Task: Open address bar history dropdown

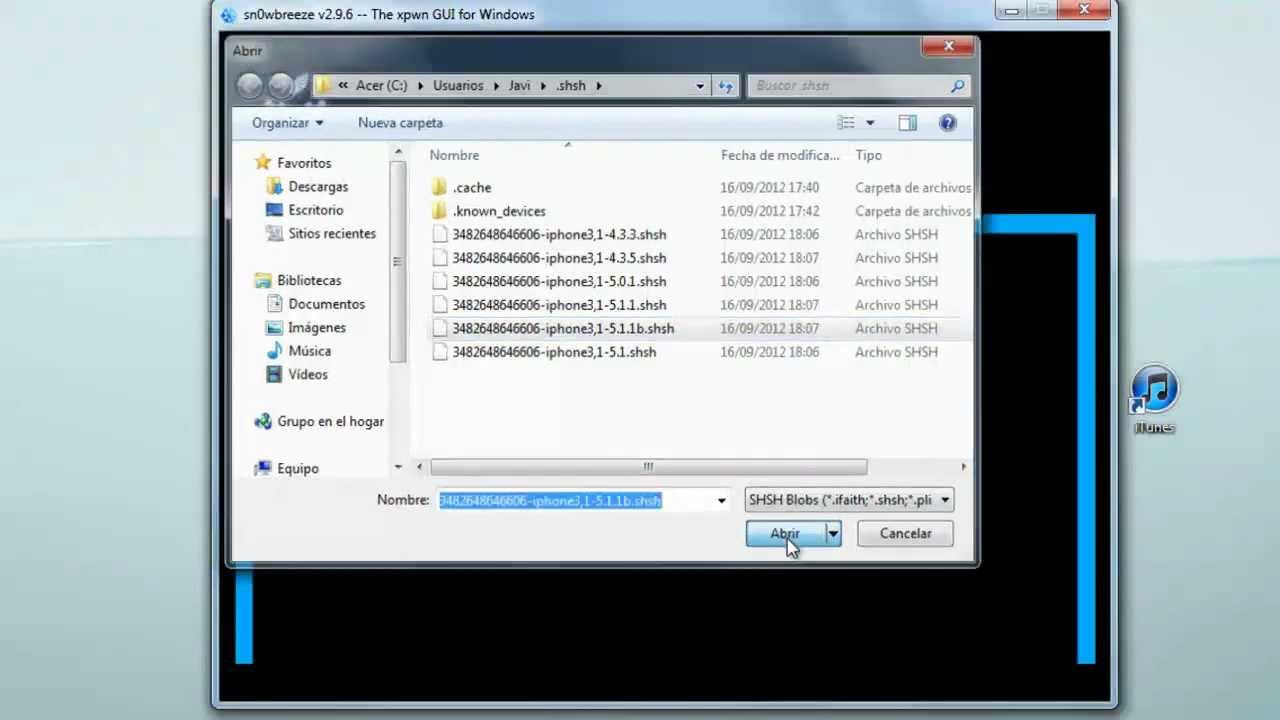Action: 700,86
